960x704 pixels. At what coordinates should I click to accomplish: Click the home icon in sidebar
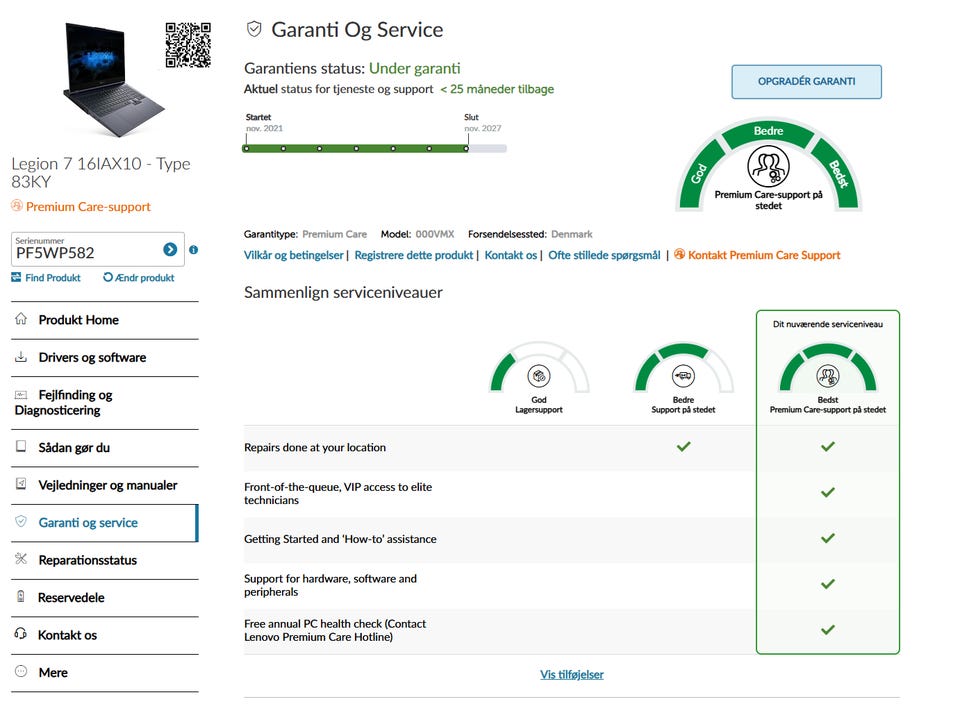point(21,318)
